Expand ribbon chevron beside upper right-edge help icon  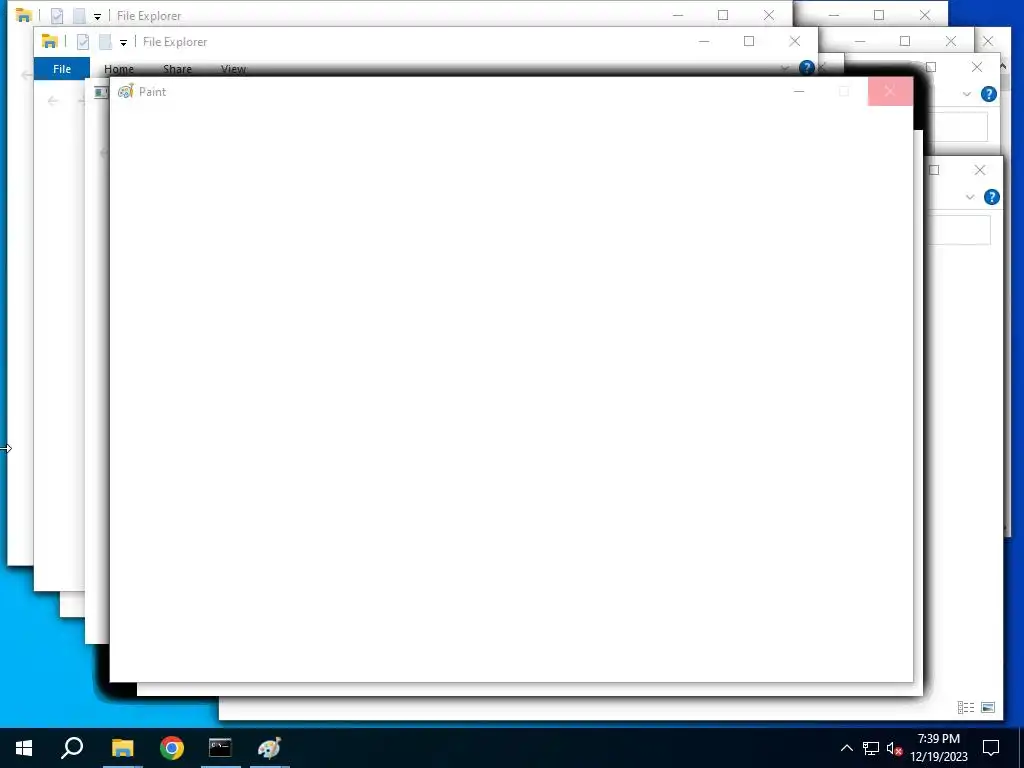pos(967,95)
